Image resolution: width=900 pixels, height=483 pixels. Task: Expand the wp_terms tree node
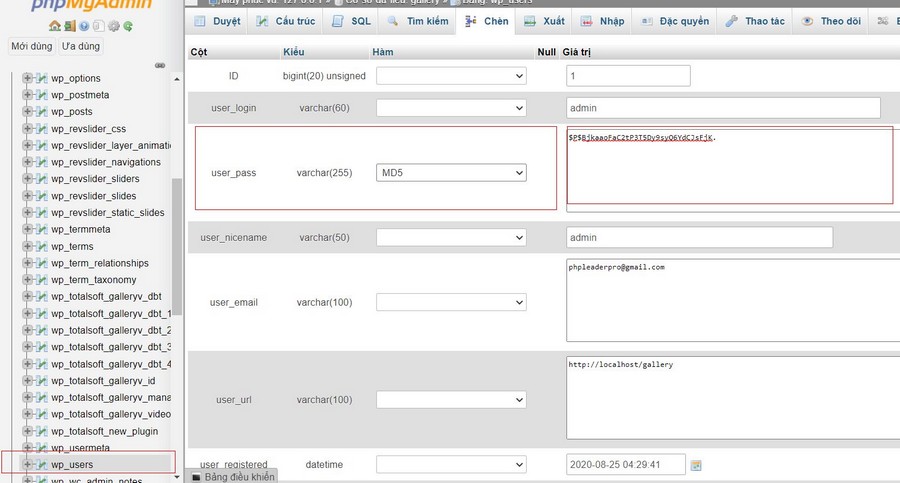pos(27,246)
